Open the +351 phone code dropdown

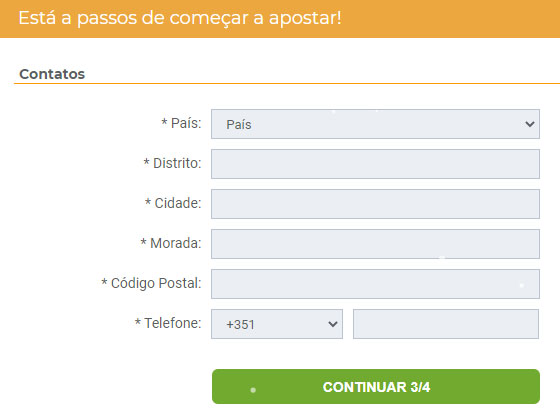pos(277,324)
